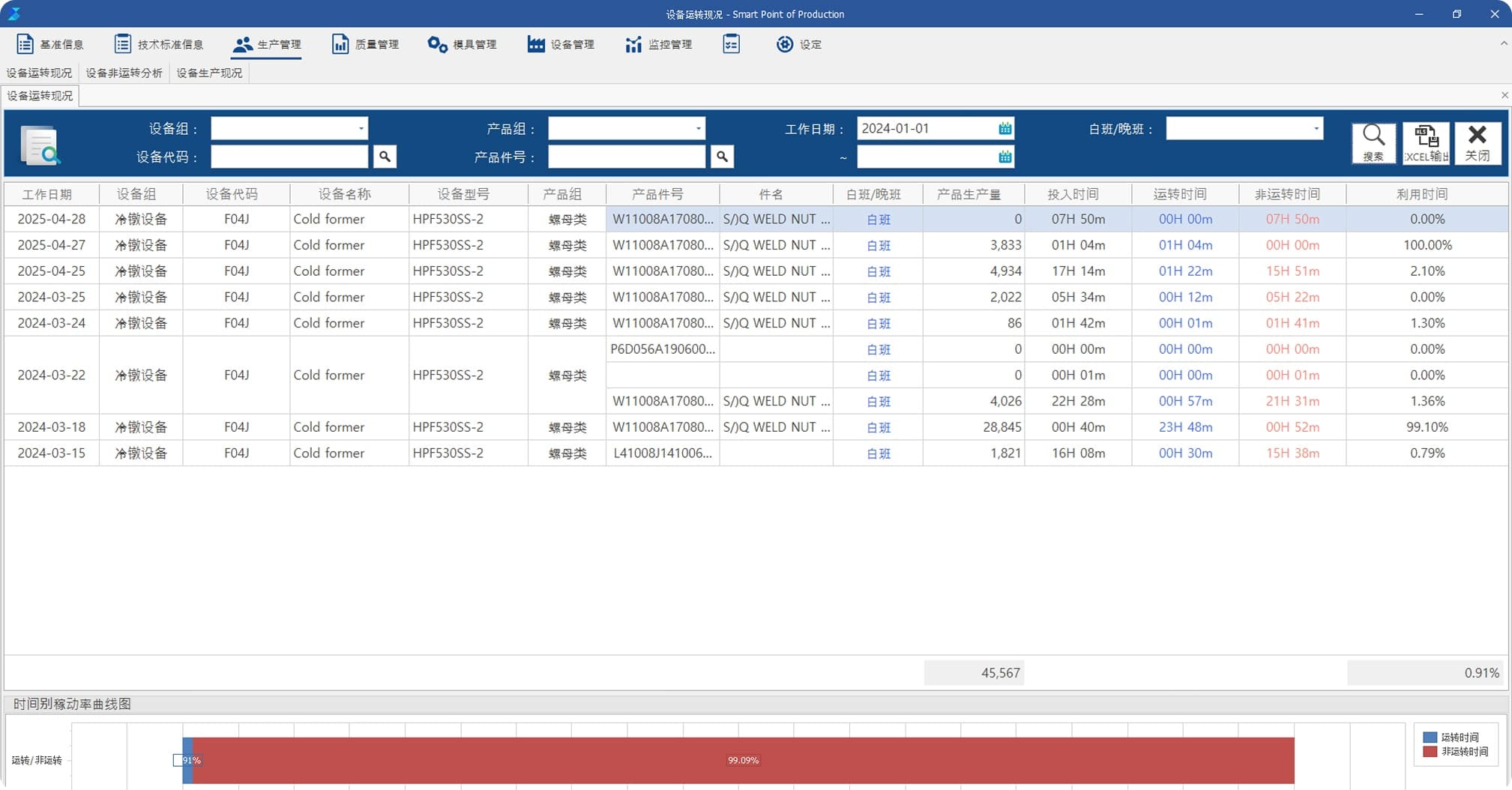Export the table with the EXCEL输出 button
Screen dimensions: 1512x790
click(1425, 142)
